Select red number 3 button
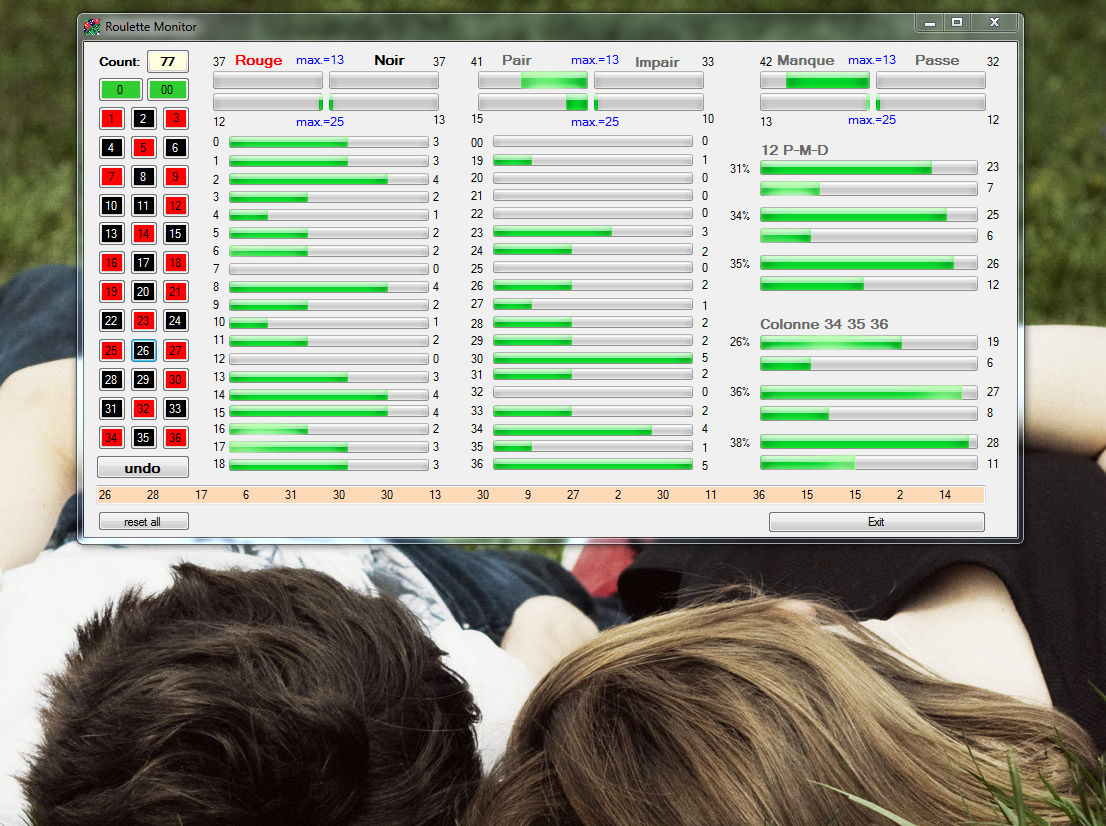Viewport: 1106px width, 826px height. (176, 119)
